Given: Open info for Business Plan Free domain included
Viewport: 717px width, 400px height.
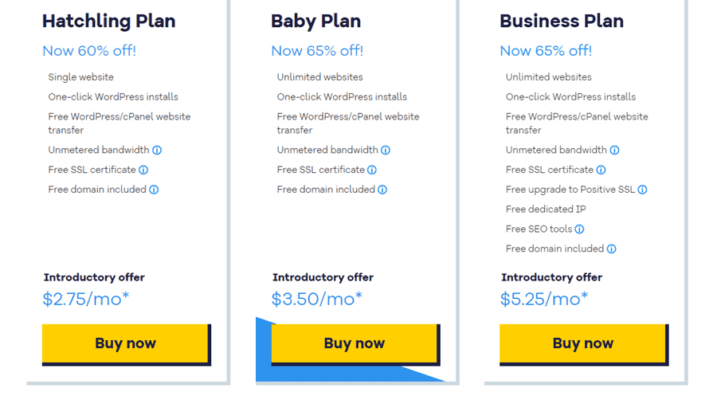Looking at the screenshot, I should (612, 249).
